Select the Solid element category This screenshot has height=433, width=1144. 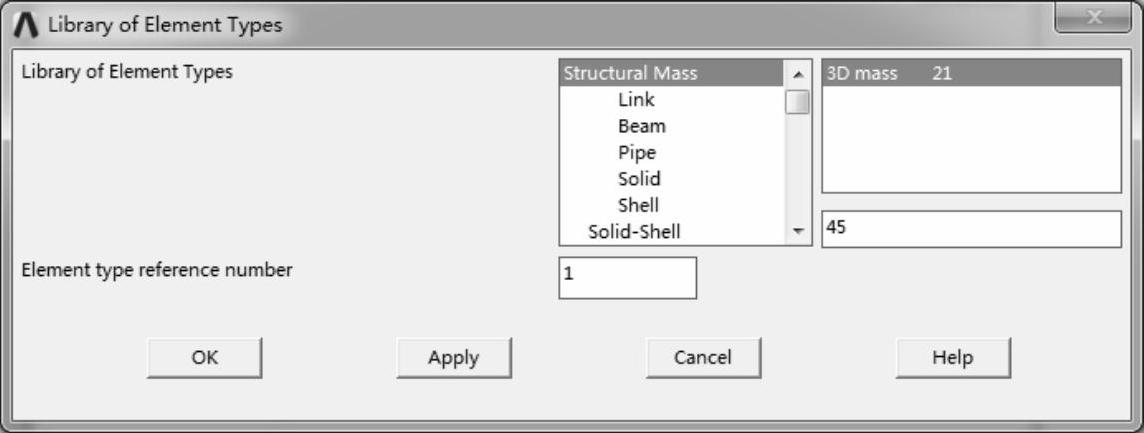(639, 179)
